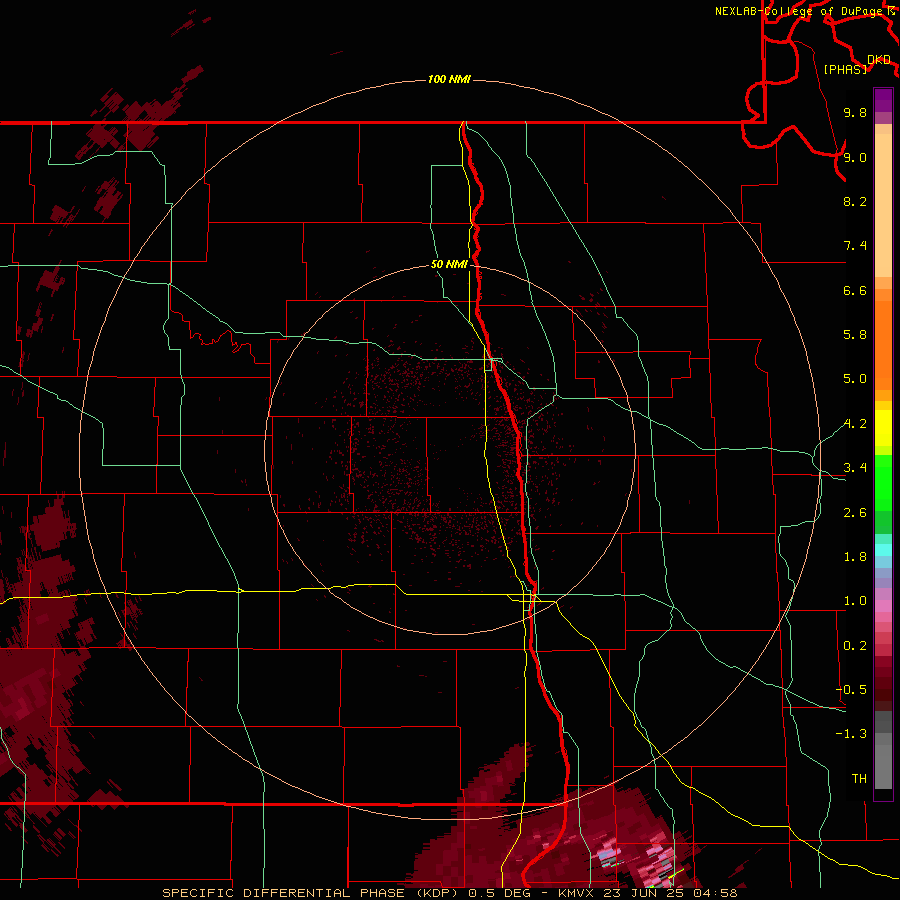Click the TH threshold label

(x=859, y=778)
